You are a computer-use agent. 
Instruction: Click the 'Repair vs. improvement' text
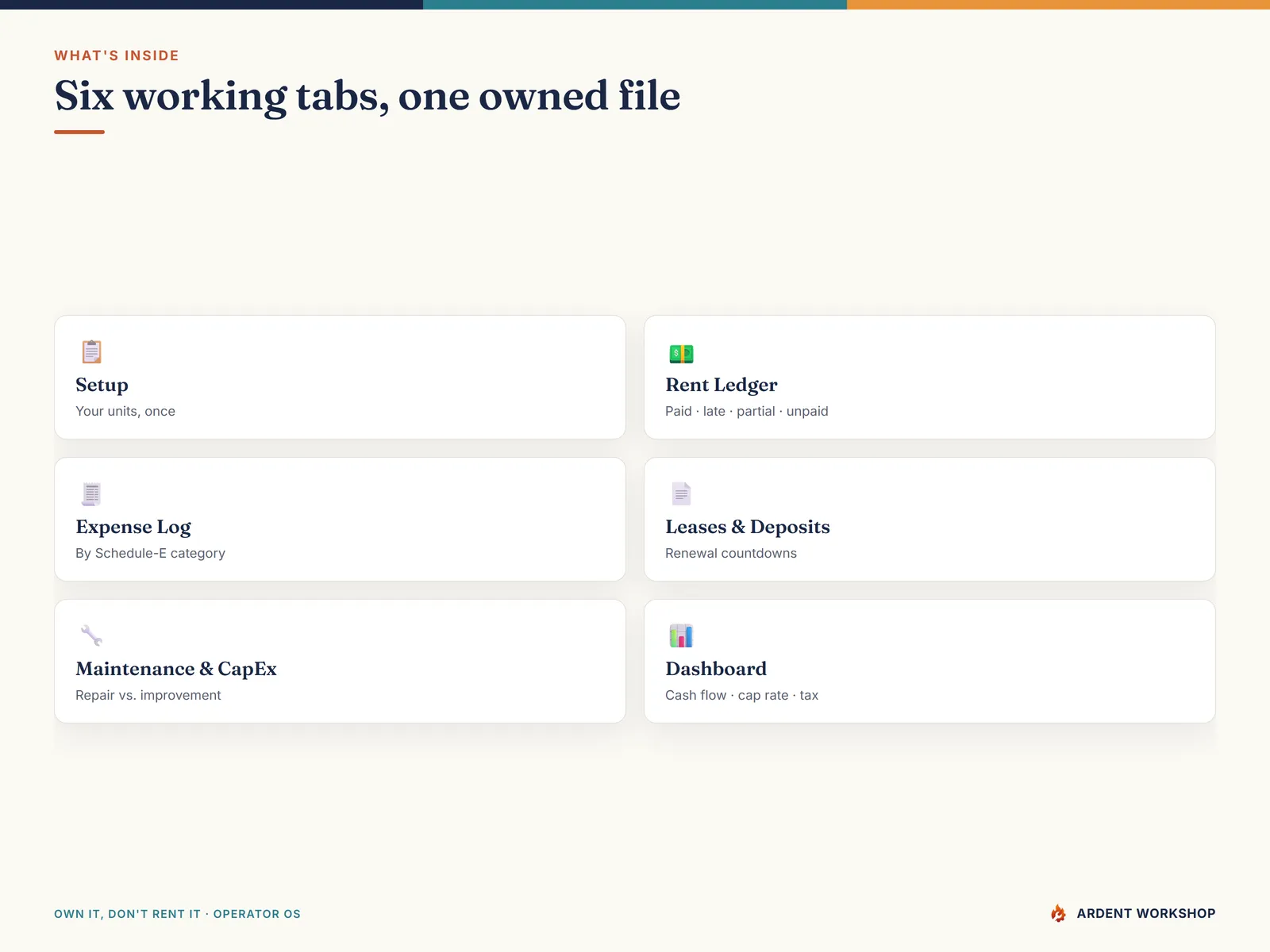coord(148,695)
